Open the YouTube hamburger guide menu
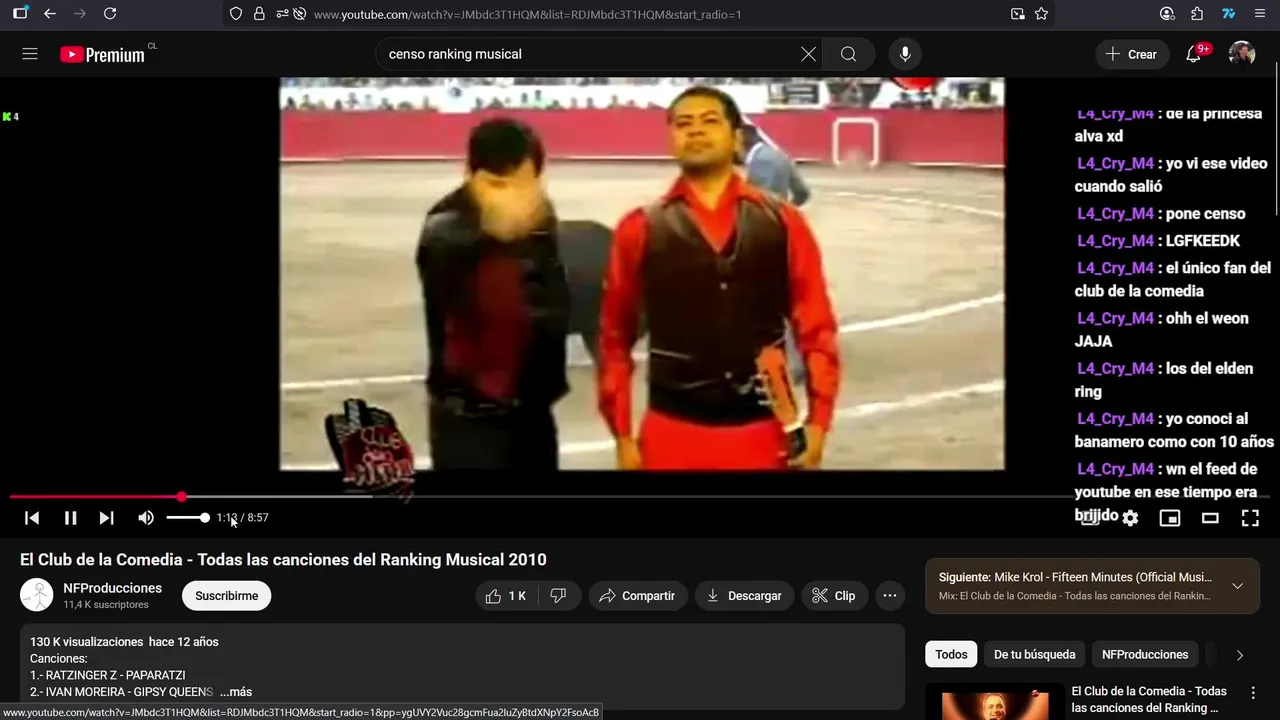This screenshot has height=720, width=1280. [30, 54]
